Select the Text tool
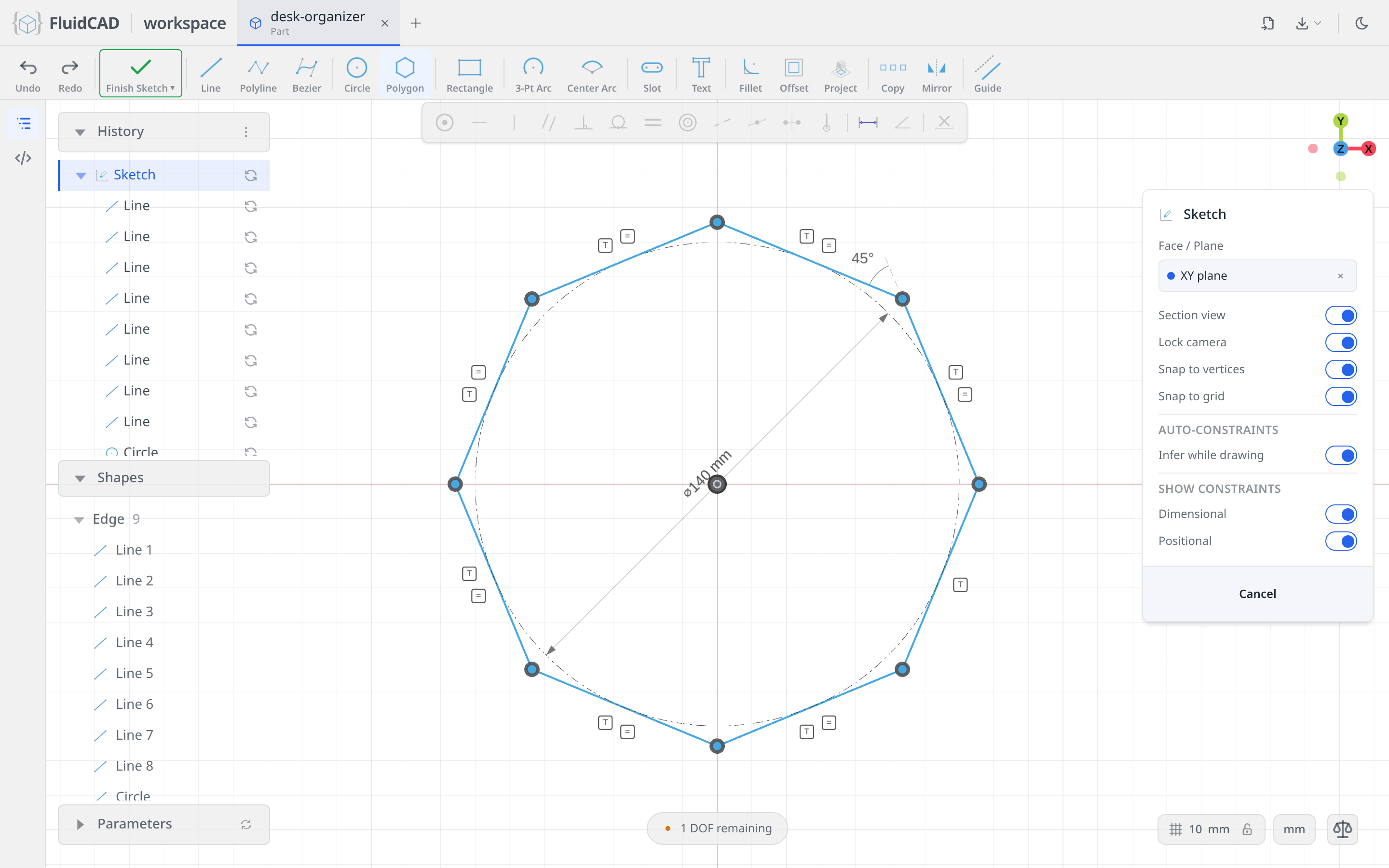This screenshot has width=1389, height=868. 701,75
